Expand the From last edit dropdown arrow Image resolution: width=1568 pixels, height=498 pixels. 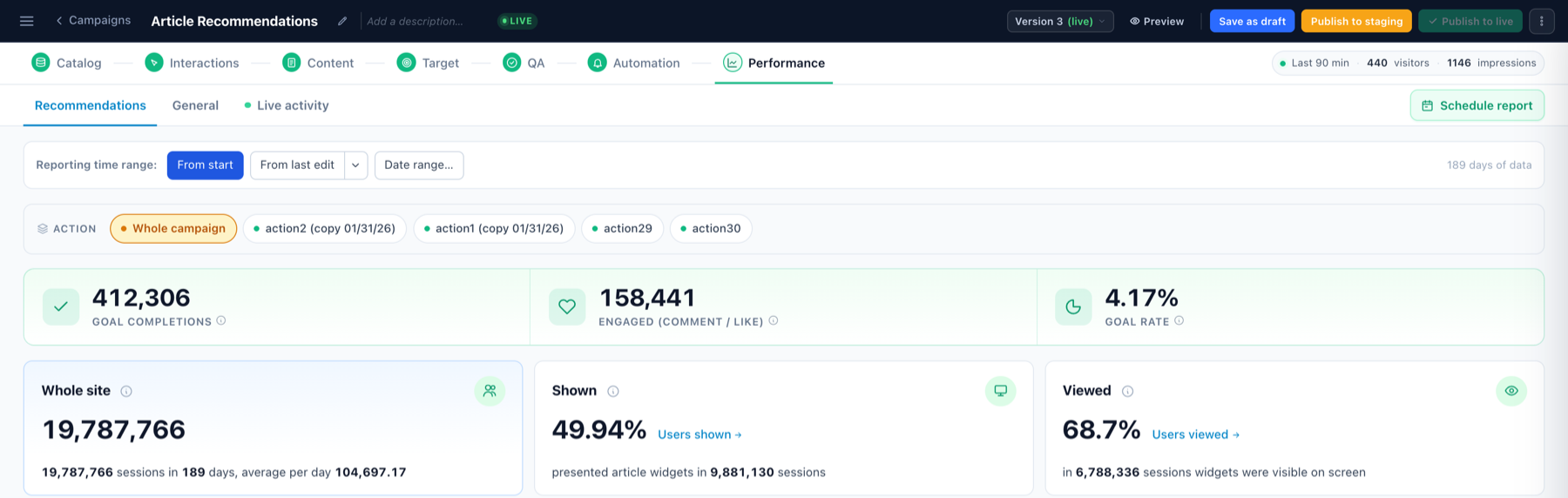(355, 165)
